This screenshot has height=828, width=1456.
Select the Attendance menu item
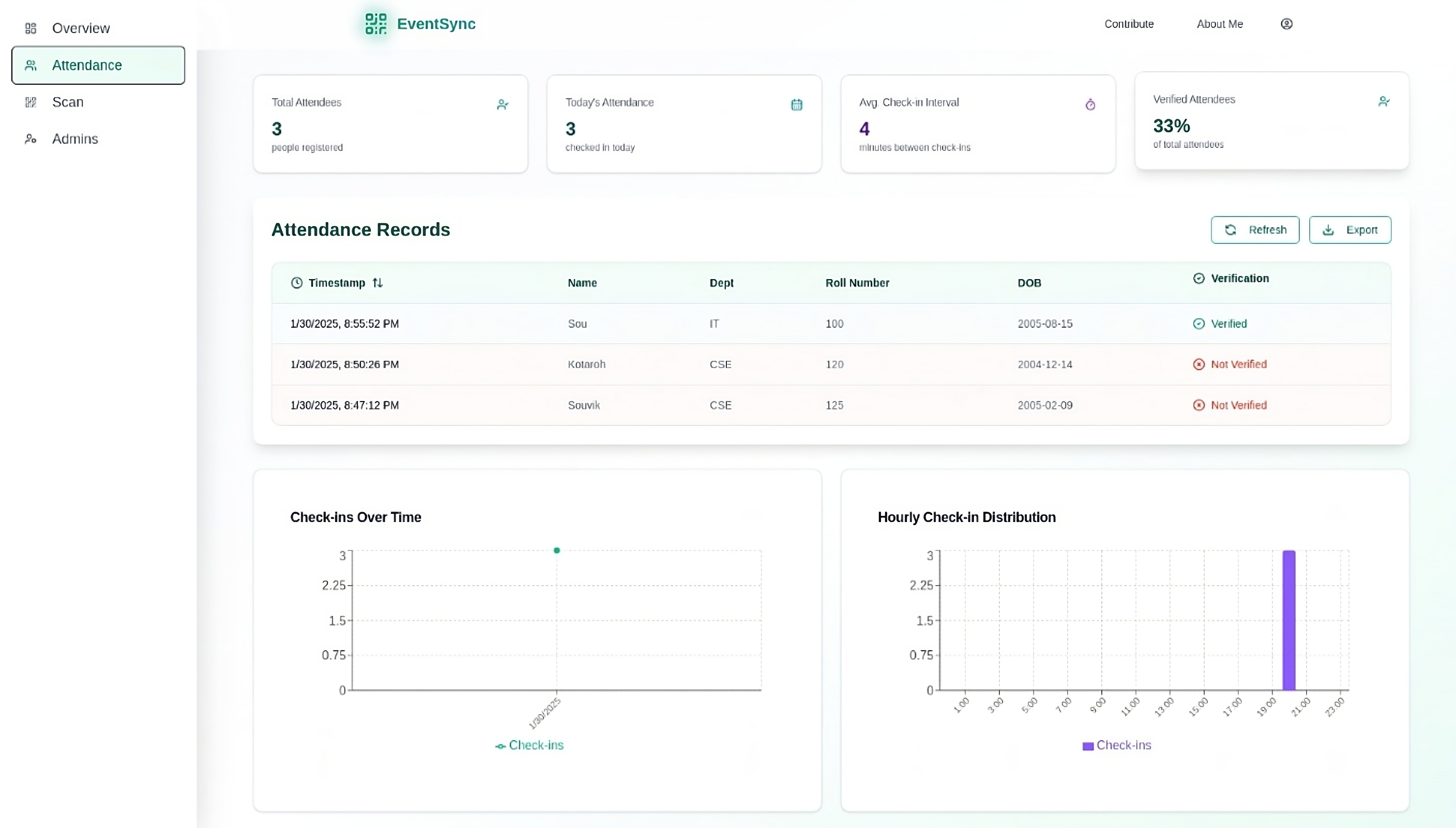point(98,65)
